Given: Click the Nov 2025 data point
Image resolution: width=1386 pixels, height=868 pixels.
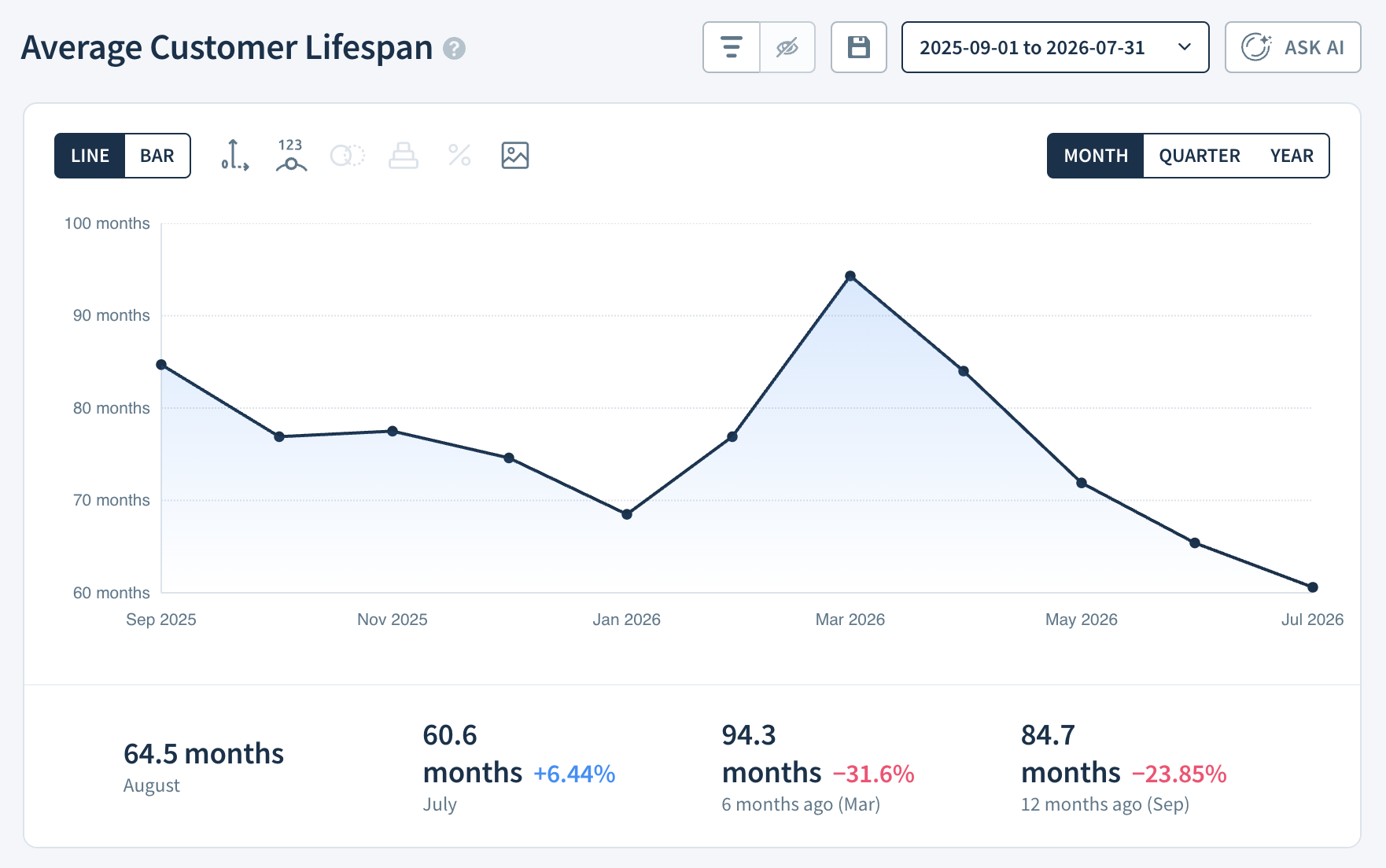Looking at the screenshot, I should 393,431.
